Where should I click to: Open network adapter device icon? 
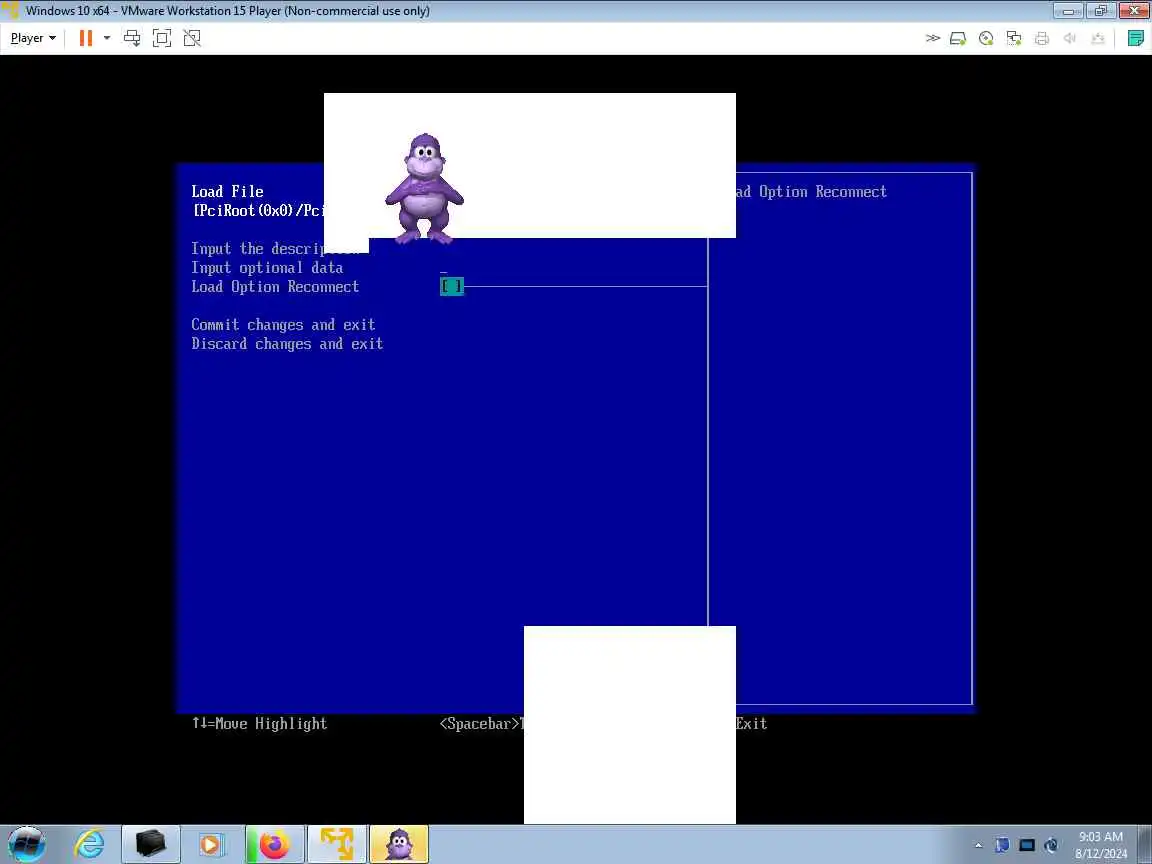click(x=1014, y=38)
